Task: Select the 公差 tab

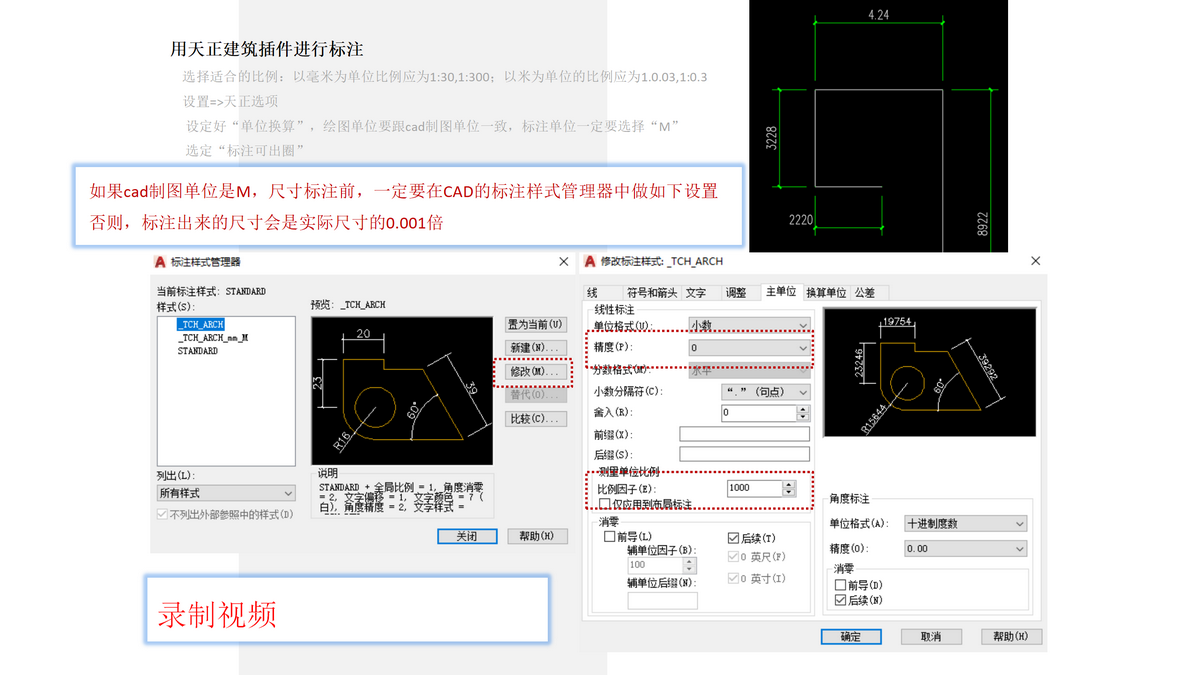Action: [x=865, y=292]
